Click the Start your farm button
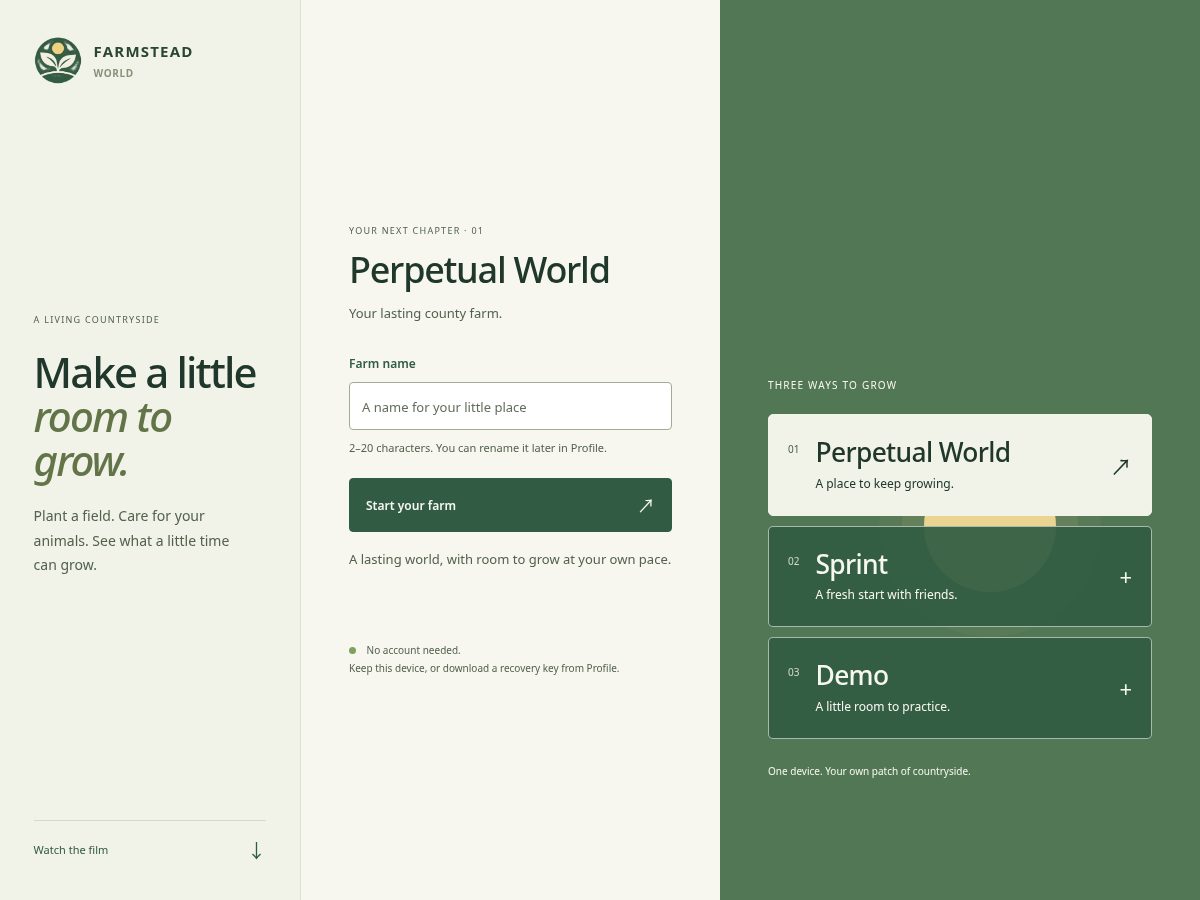 tap(510, 505)
